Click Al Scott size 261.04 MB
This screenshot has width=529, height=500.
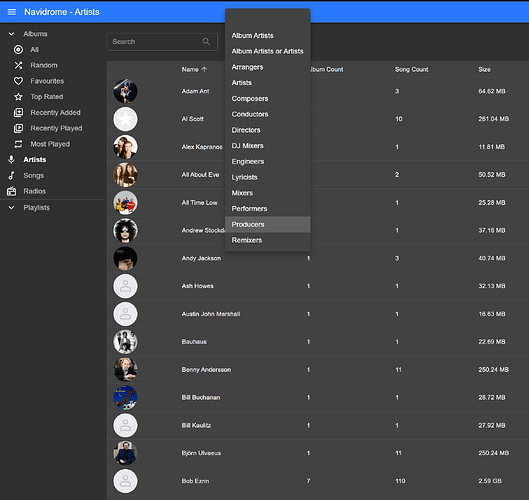(x=493, y=119)
